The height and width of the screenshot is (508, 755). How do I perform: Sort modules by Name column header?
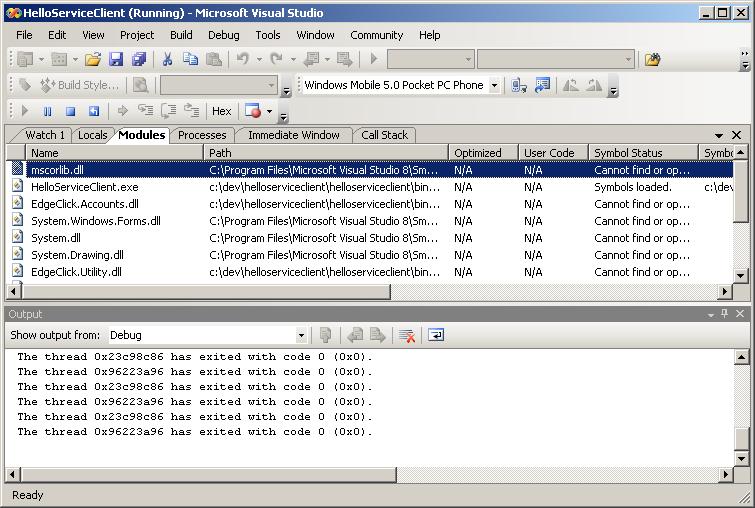(x=115, y=153)
